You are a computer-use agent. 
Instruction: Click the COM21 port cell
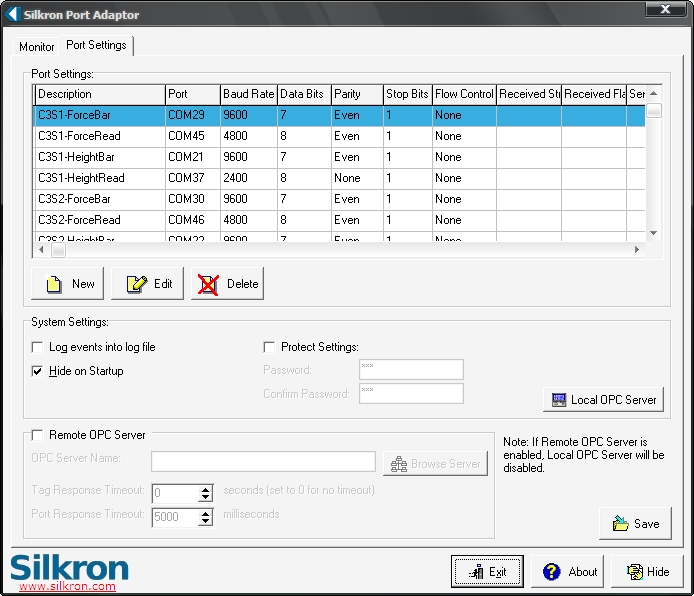(193, 157)
